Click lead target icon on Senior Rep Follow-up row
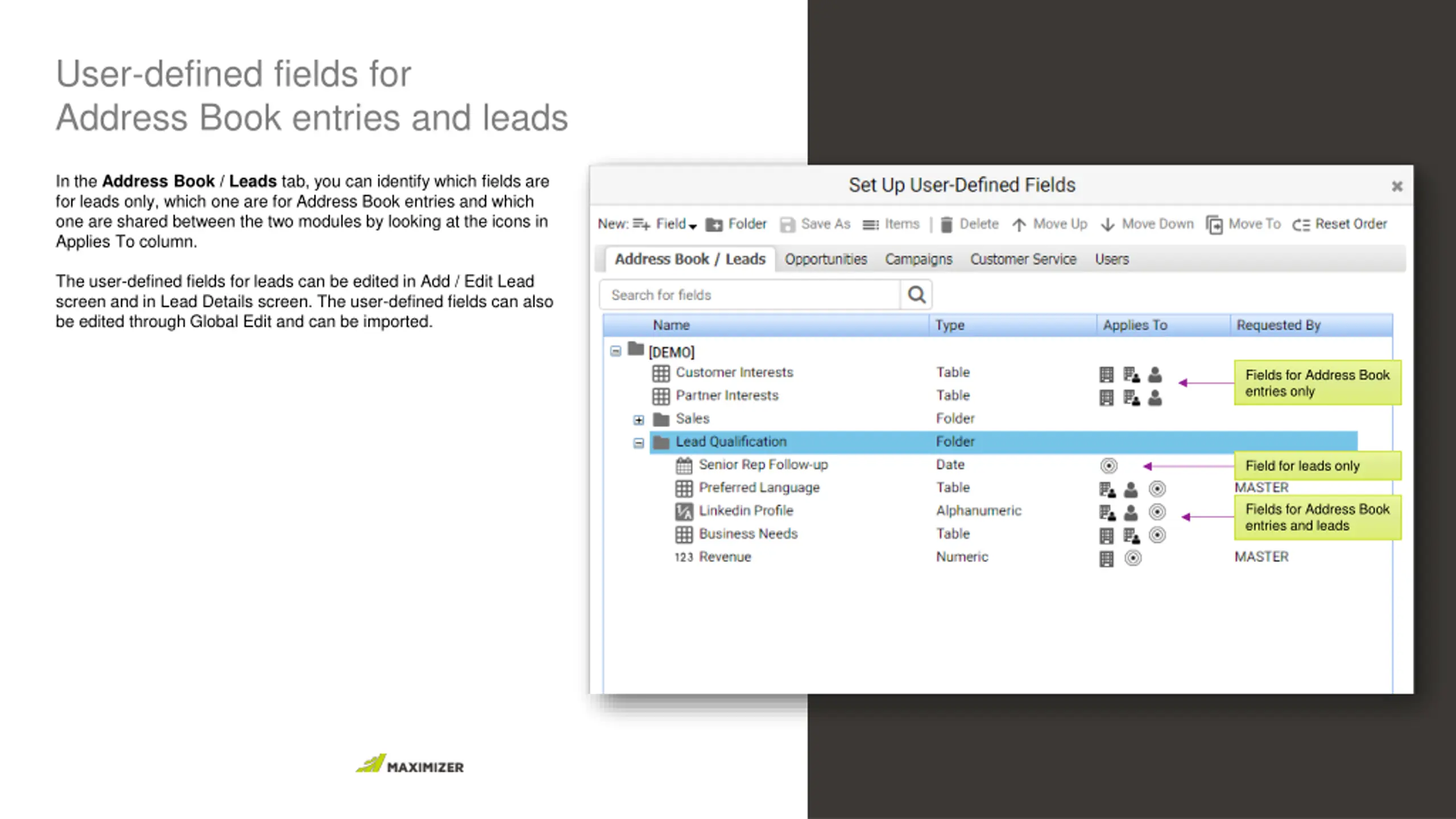The height and width of the screenshot is (819, 1456). tap(1108, 466)
